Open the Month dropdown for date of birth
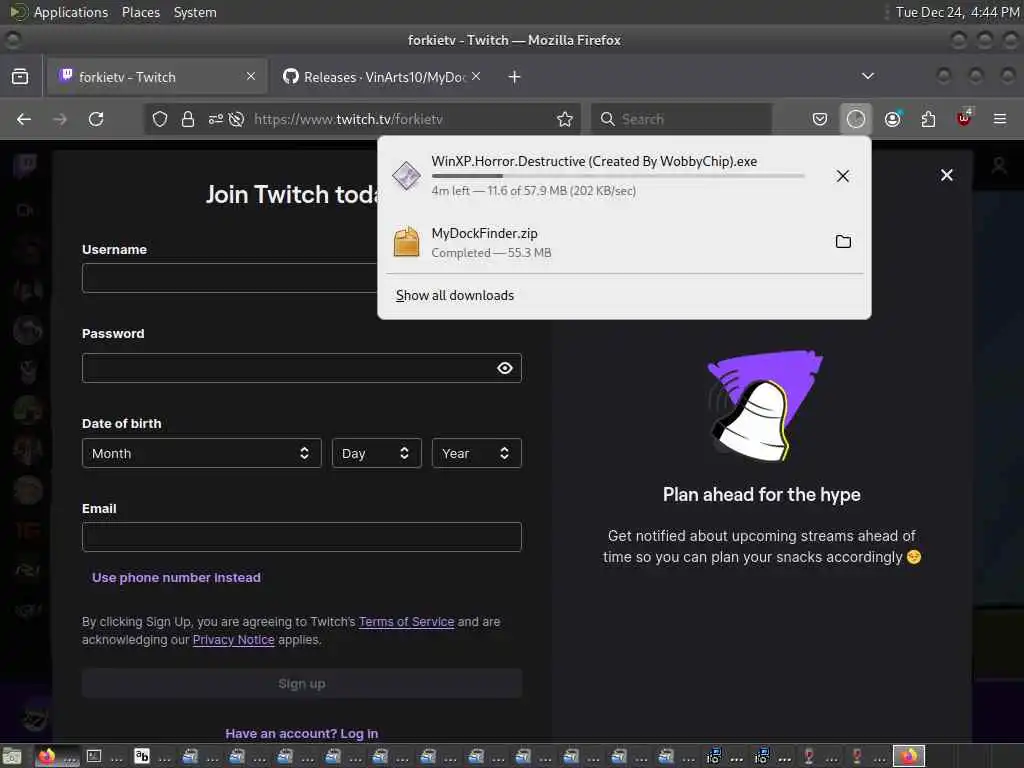 click(202, 453)
